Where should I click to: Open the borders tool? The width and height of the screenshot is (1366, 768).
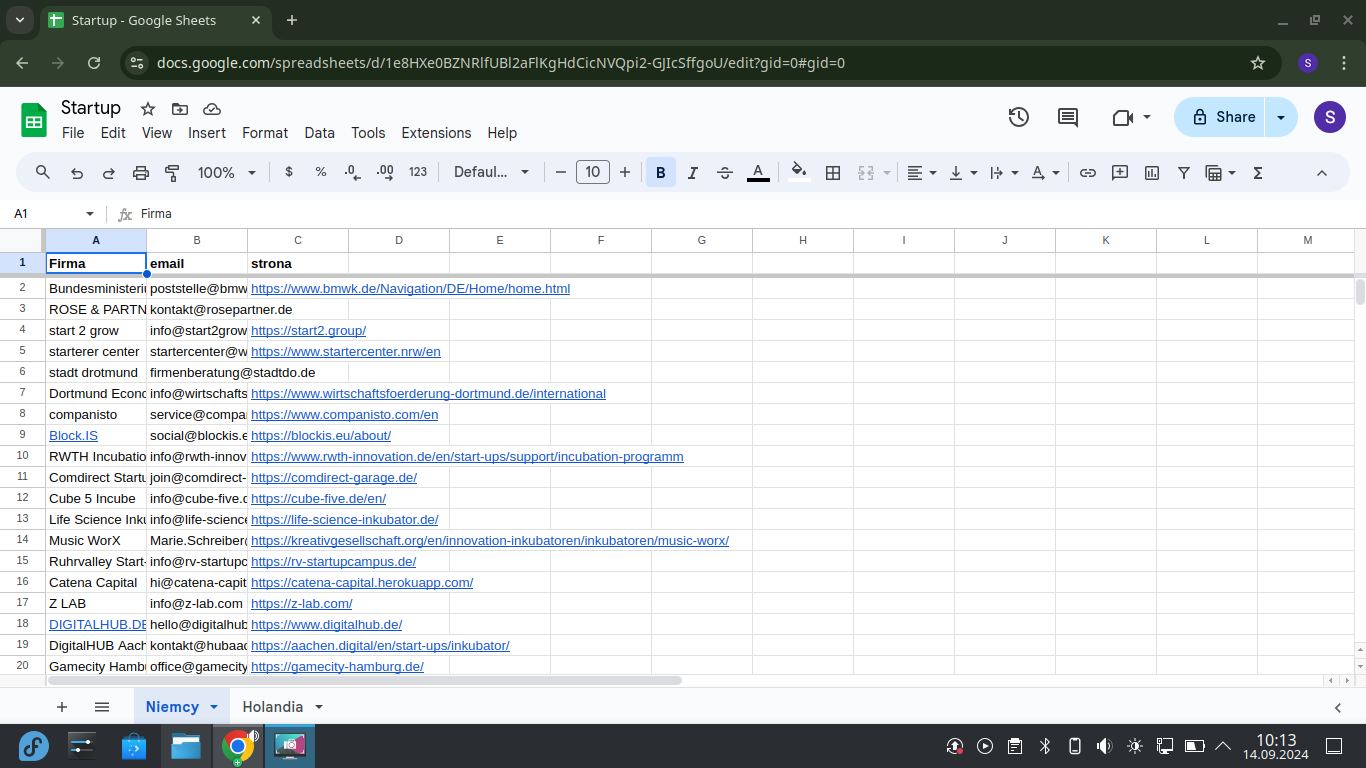coord(832,172)
